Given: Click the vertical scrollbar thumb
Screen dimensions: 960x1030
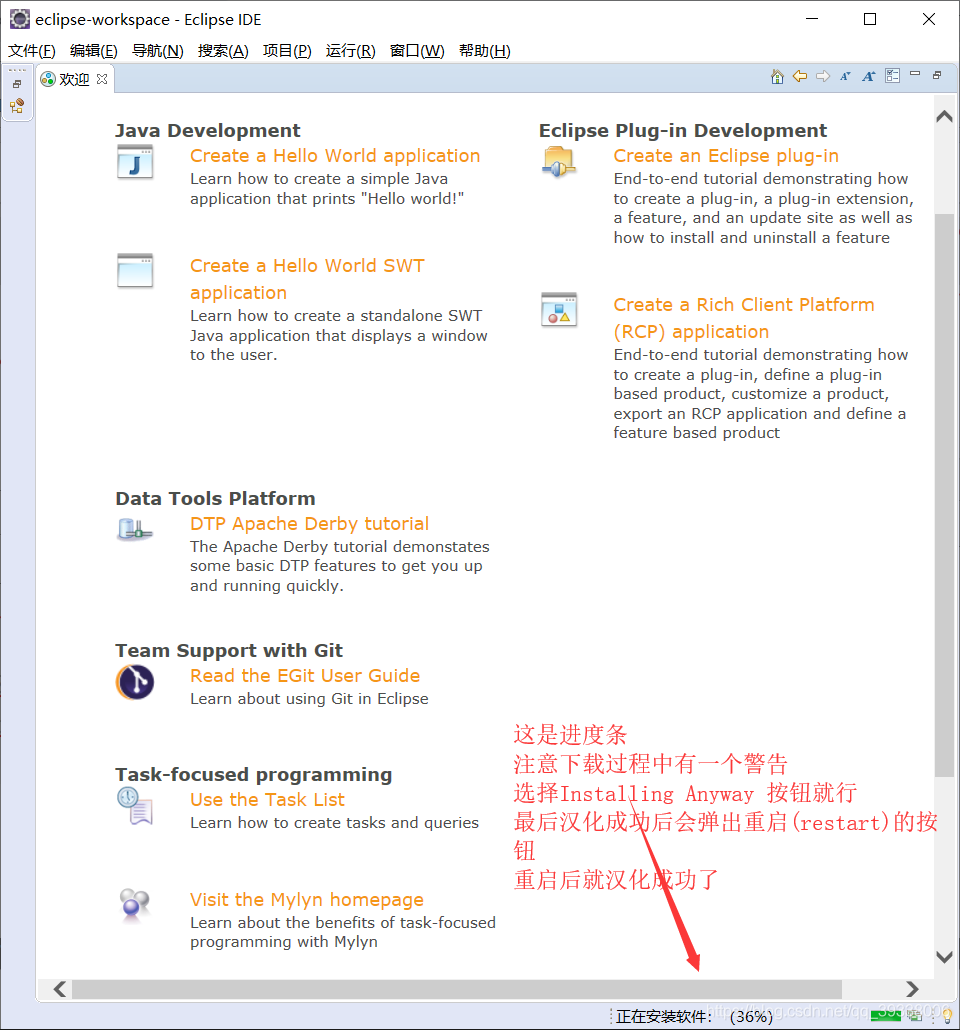Looking at the screenshot, I should [x=944, y=495].
